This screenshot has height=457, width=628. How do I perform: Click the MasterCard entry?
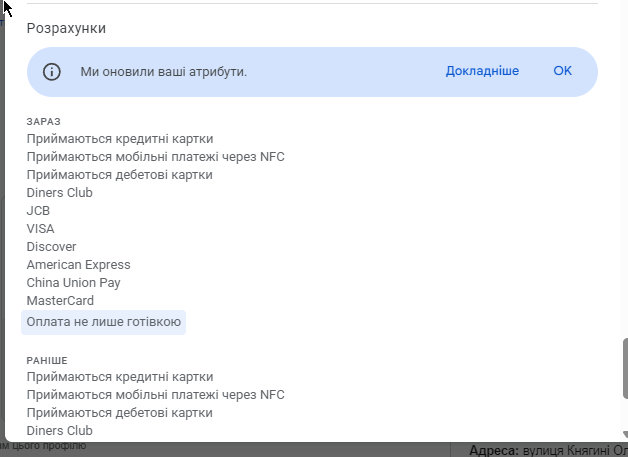(x=60, y=301)
